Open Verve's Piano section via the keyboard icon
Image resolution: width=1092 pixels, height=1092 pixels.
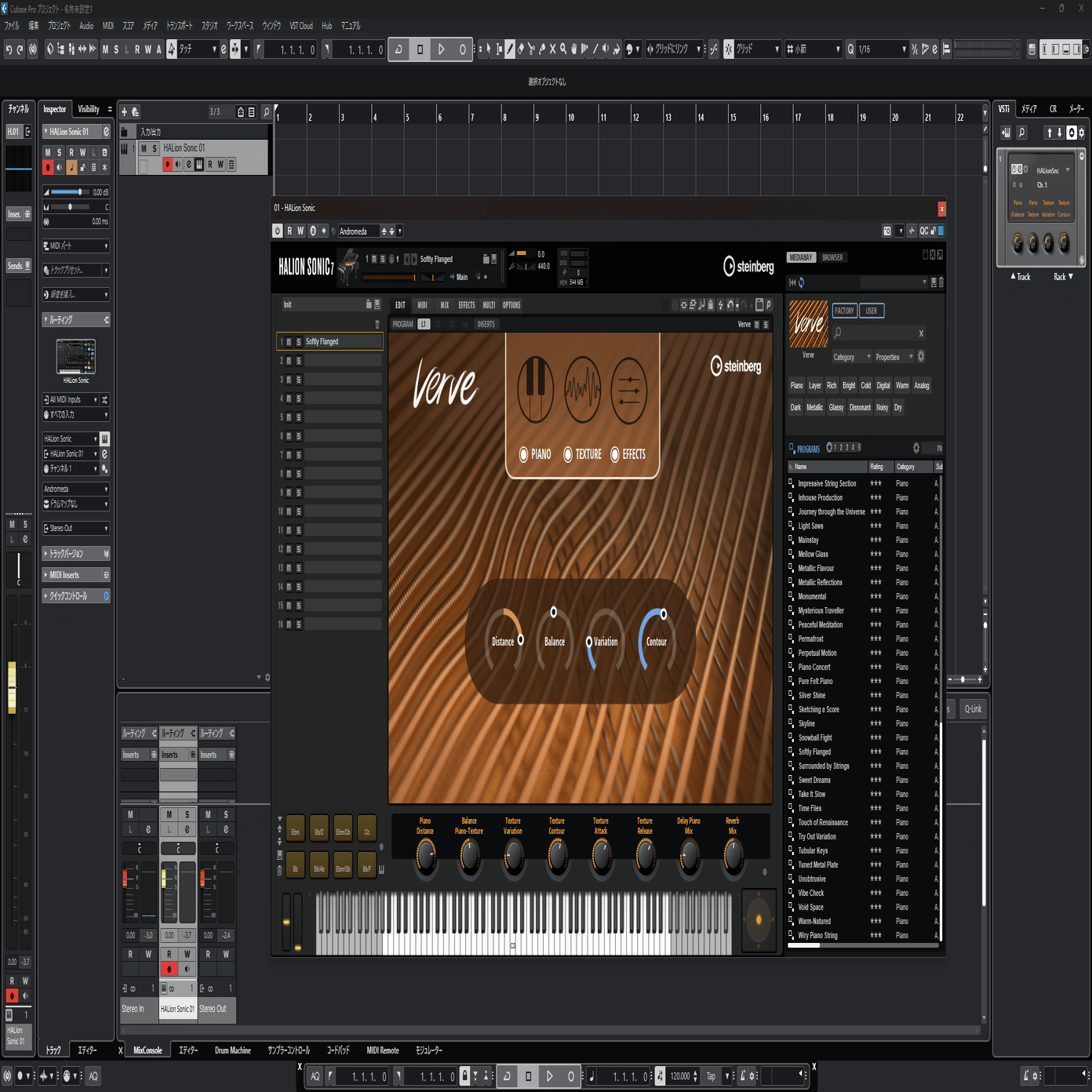click(537, 390)
